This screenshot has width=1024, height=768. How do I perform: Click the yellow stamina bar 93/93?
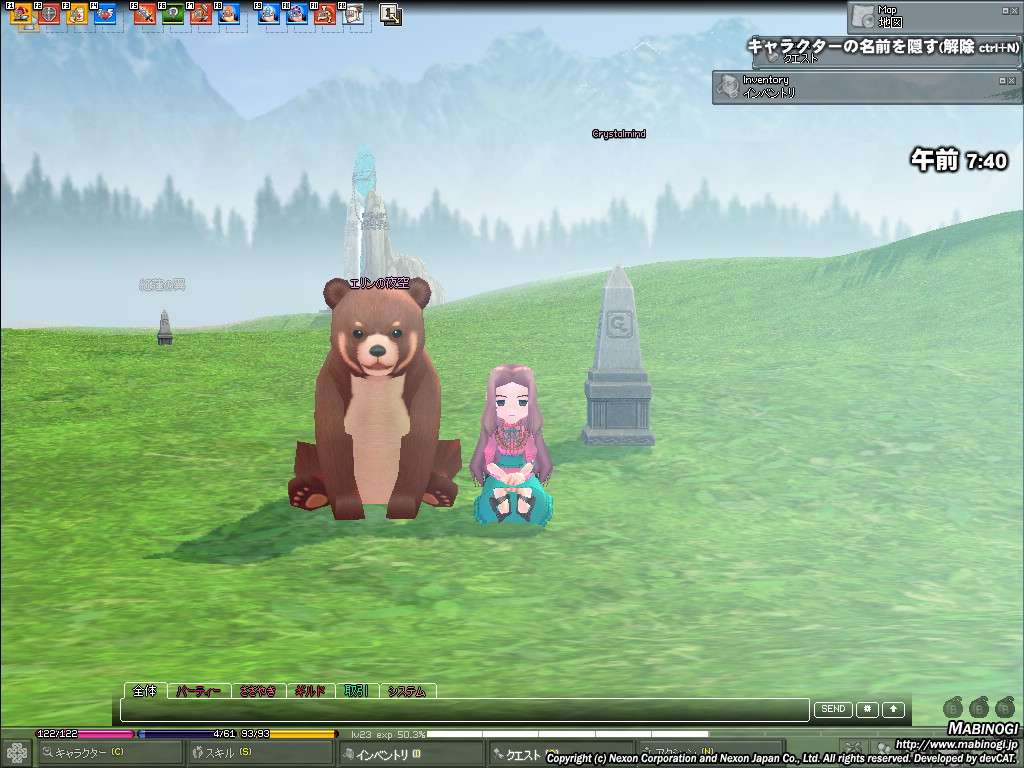coord(289,734)
